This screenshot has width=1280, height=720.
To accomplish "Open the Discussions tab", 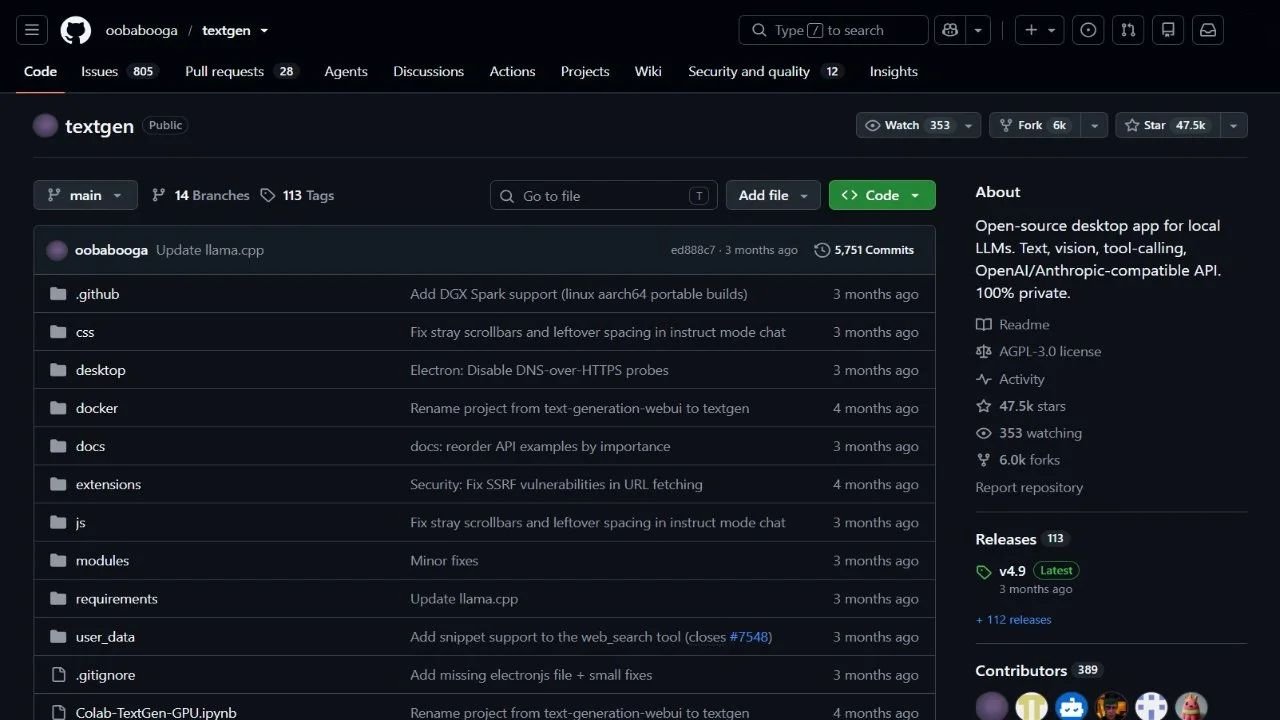I will point(428,71).
